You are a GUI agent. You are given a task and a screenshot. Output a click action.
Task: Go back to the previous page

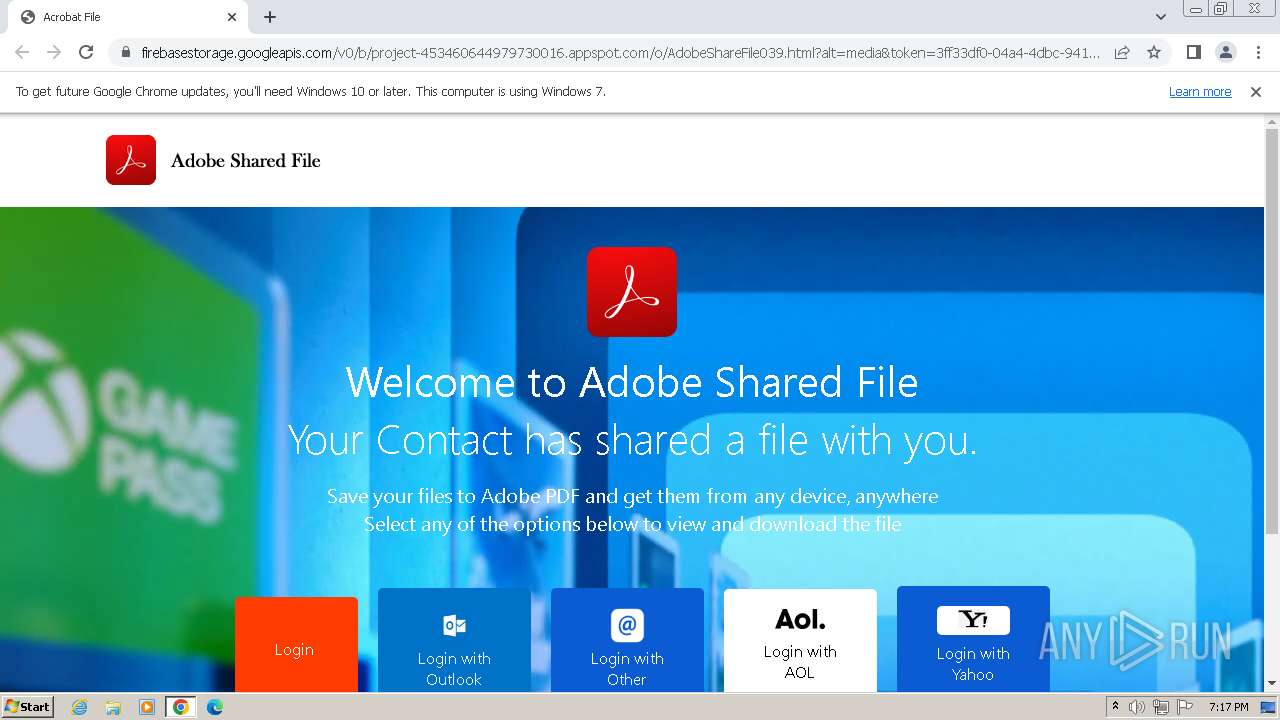click(x=22, y=52)
